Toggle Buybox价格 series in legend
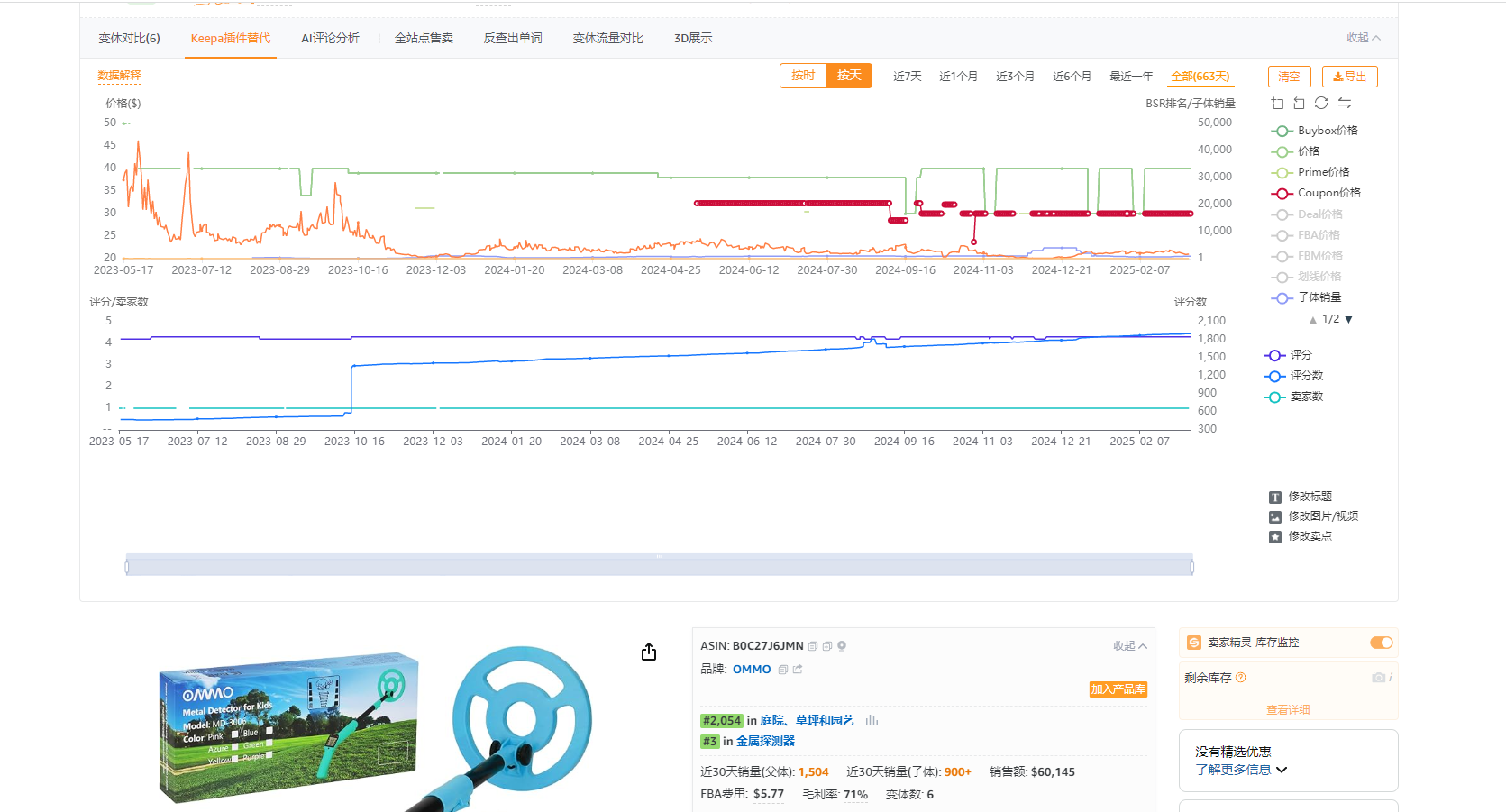The height and width of the screenshot is (812, 1506). [x=1315, y=131]
